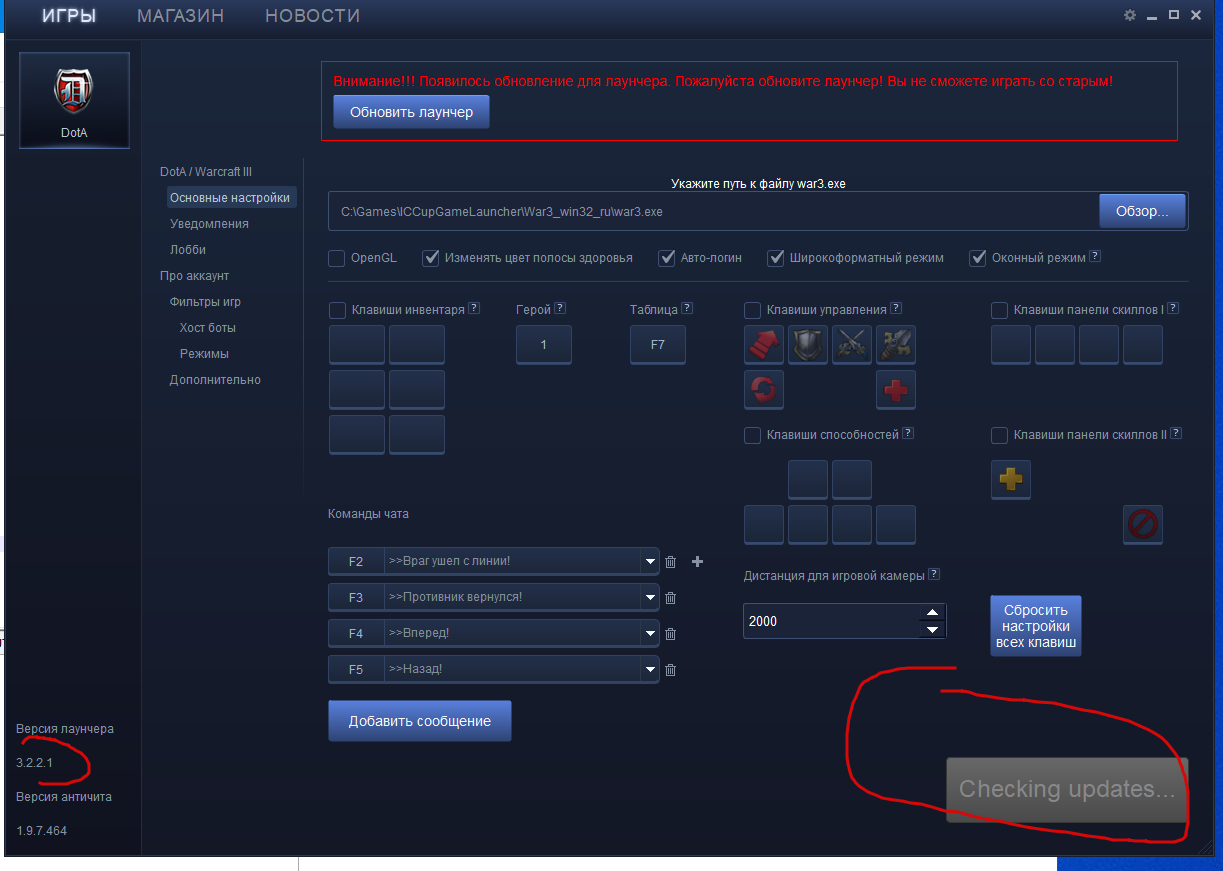Enable the OpenGL checkbox

[x=337, y=258]
